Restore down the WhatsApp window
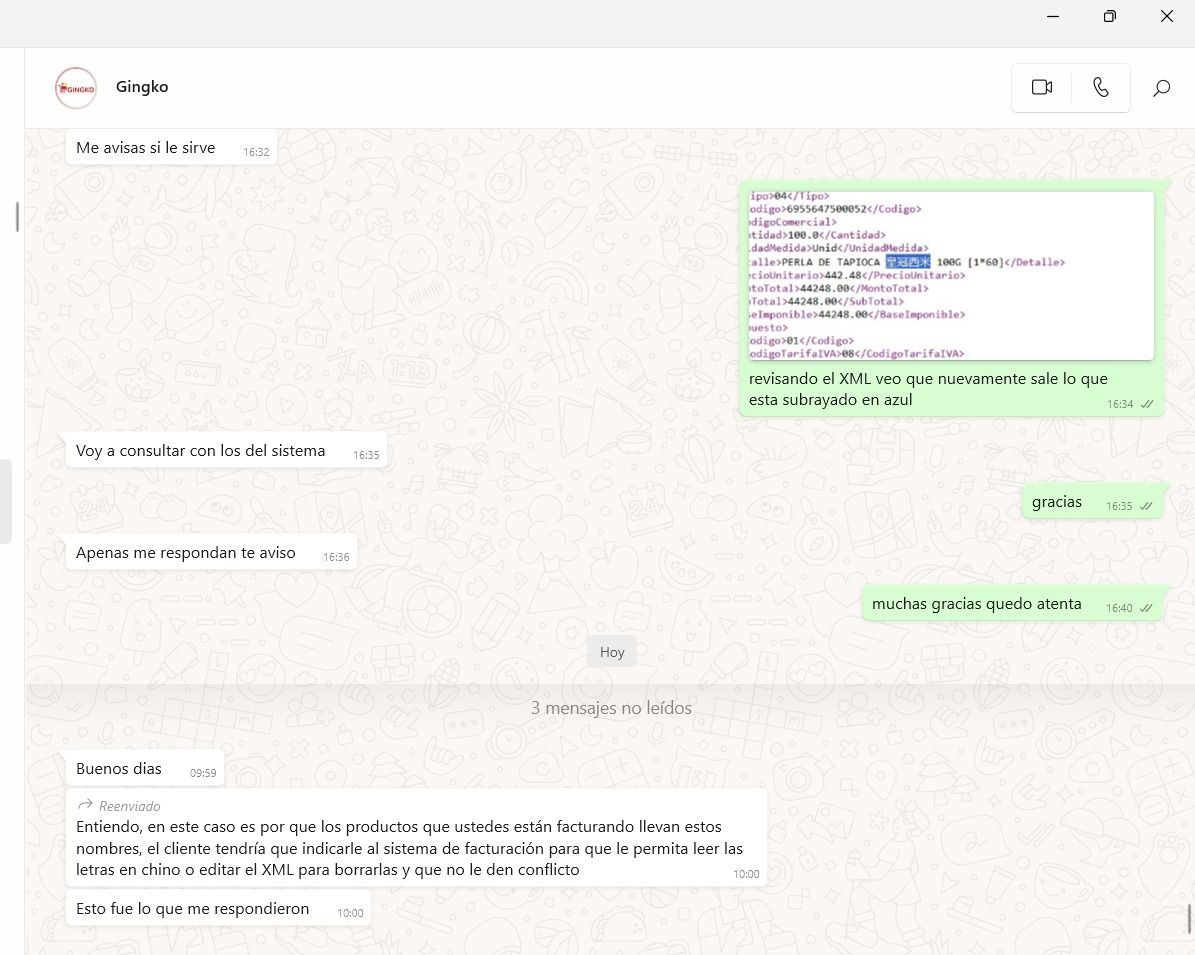1195x955 pixels. 1110,16
